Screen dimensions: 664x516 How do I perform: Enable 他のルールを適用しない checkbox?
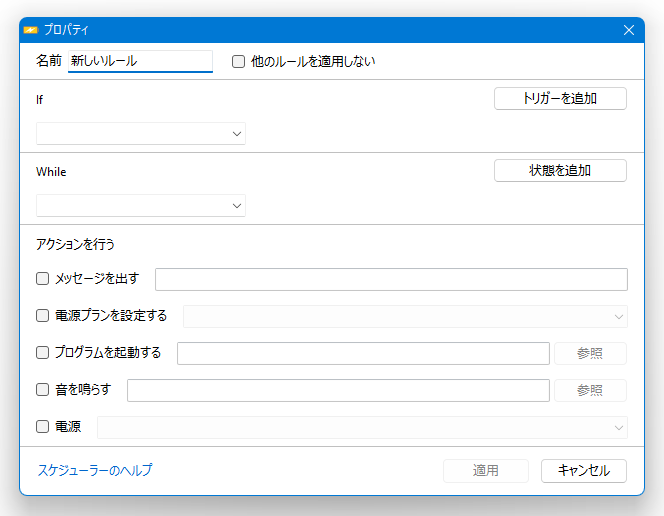238,61
